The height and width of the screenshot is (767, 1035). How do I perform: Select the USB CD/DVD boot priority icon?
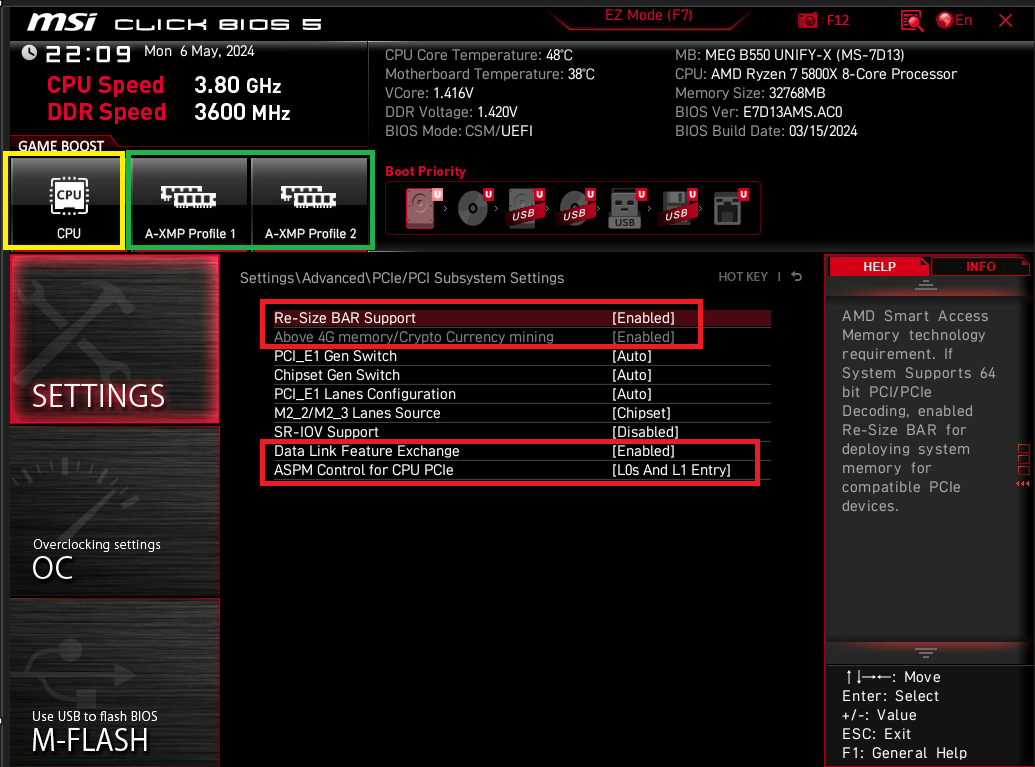pyautogui.click(x=576, y=208)
